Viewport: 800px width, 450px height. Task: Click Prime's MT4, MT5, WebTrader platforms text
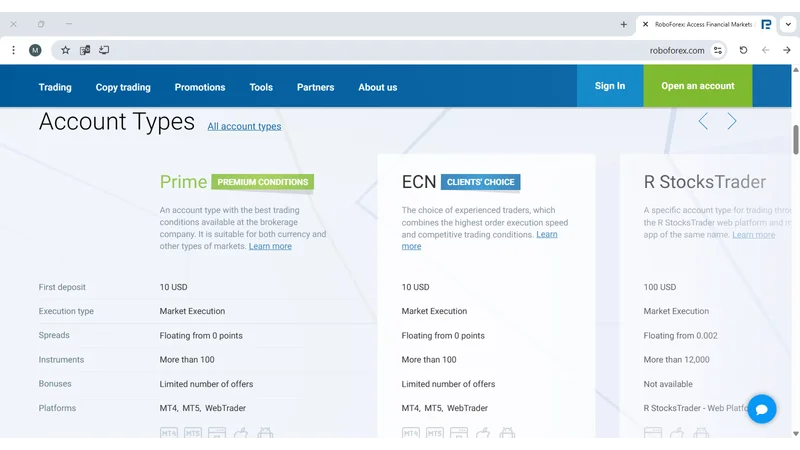pos(203,408)
